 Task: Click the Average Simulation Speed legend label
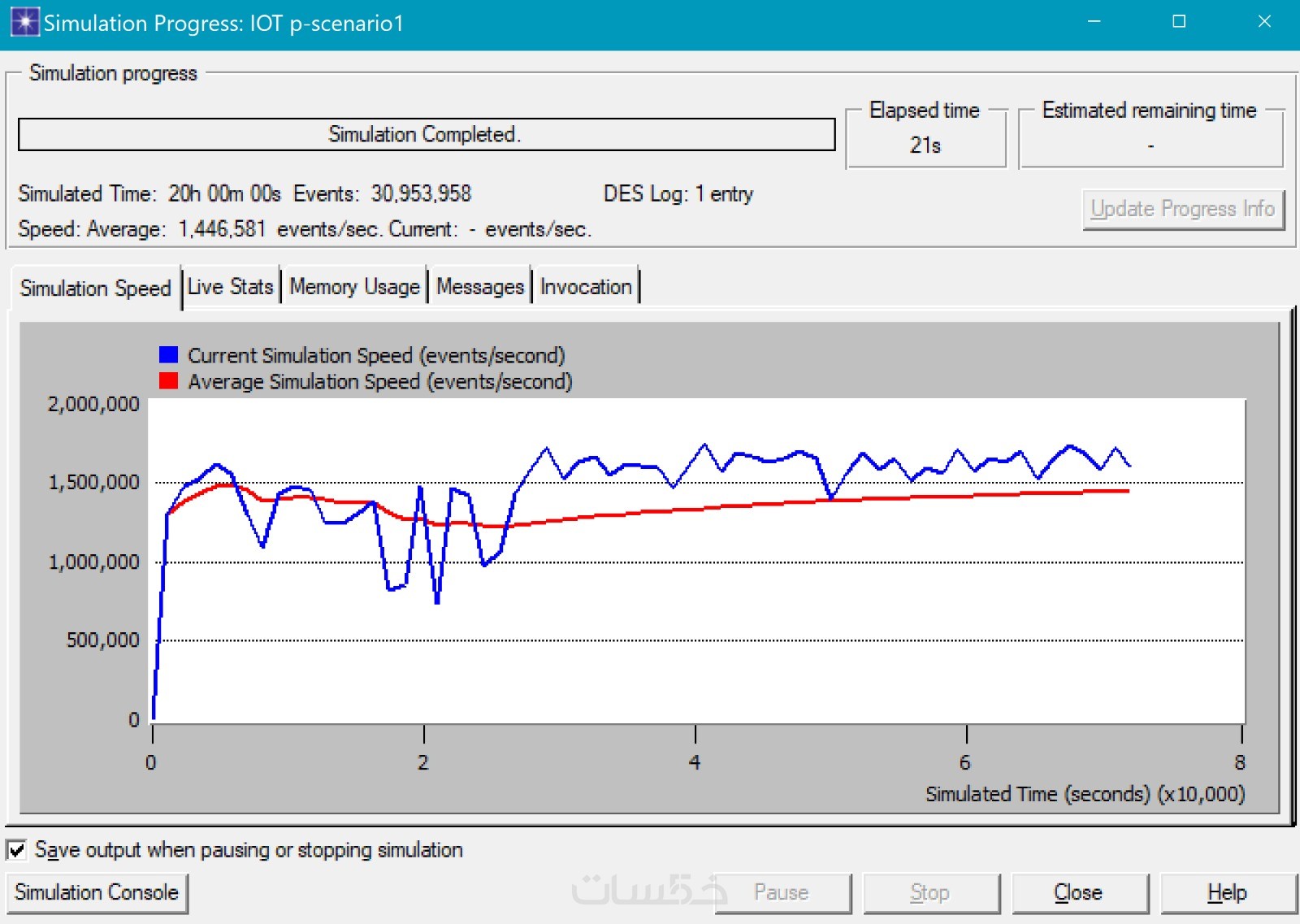point(380,382)
